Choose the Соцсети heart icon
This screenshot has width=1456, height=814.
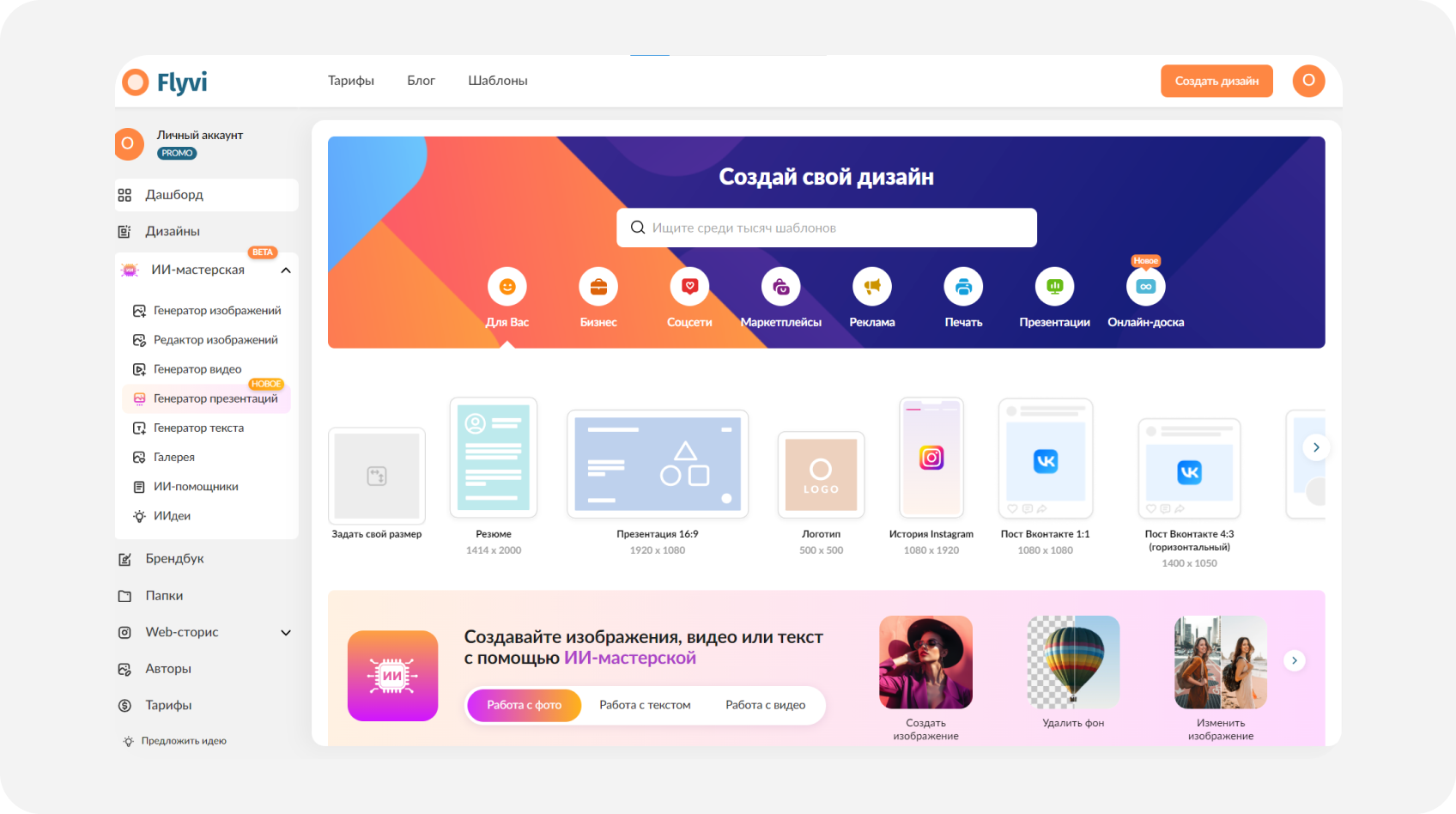click(x=689, y=287)
